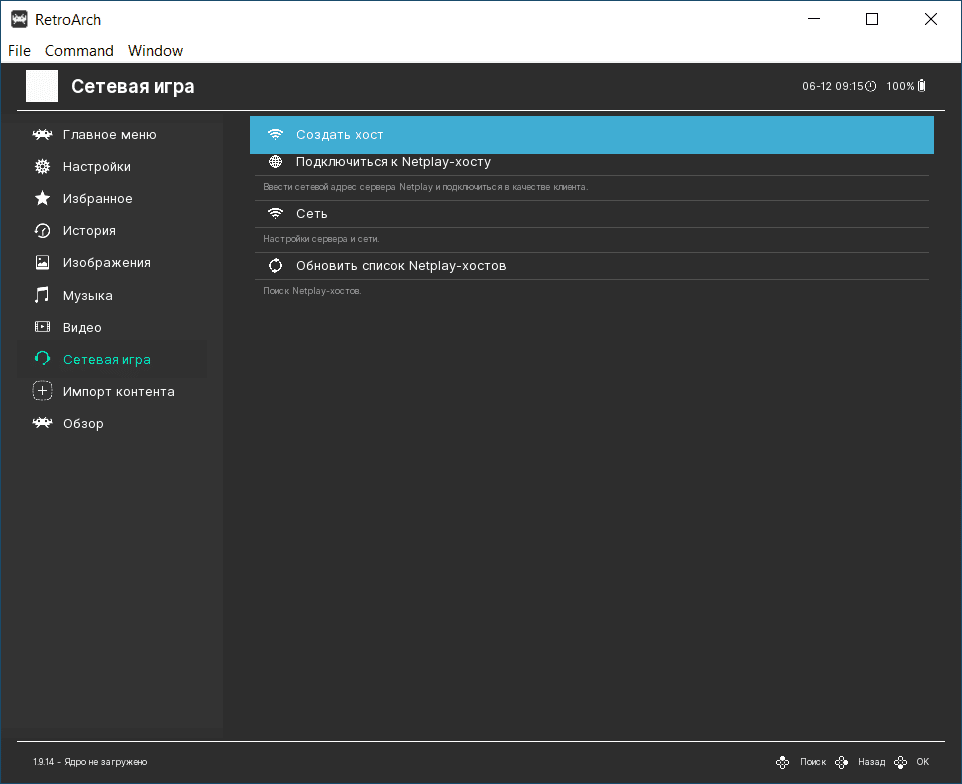Click the wifi icon on Создать хост row
Image resolution: width=962 pixels, height=784 pixels.
tap(275, 134)
